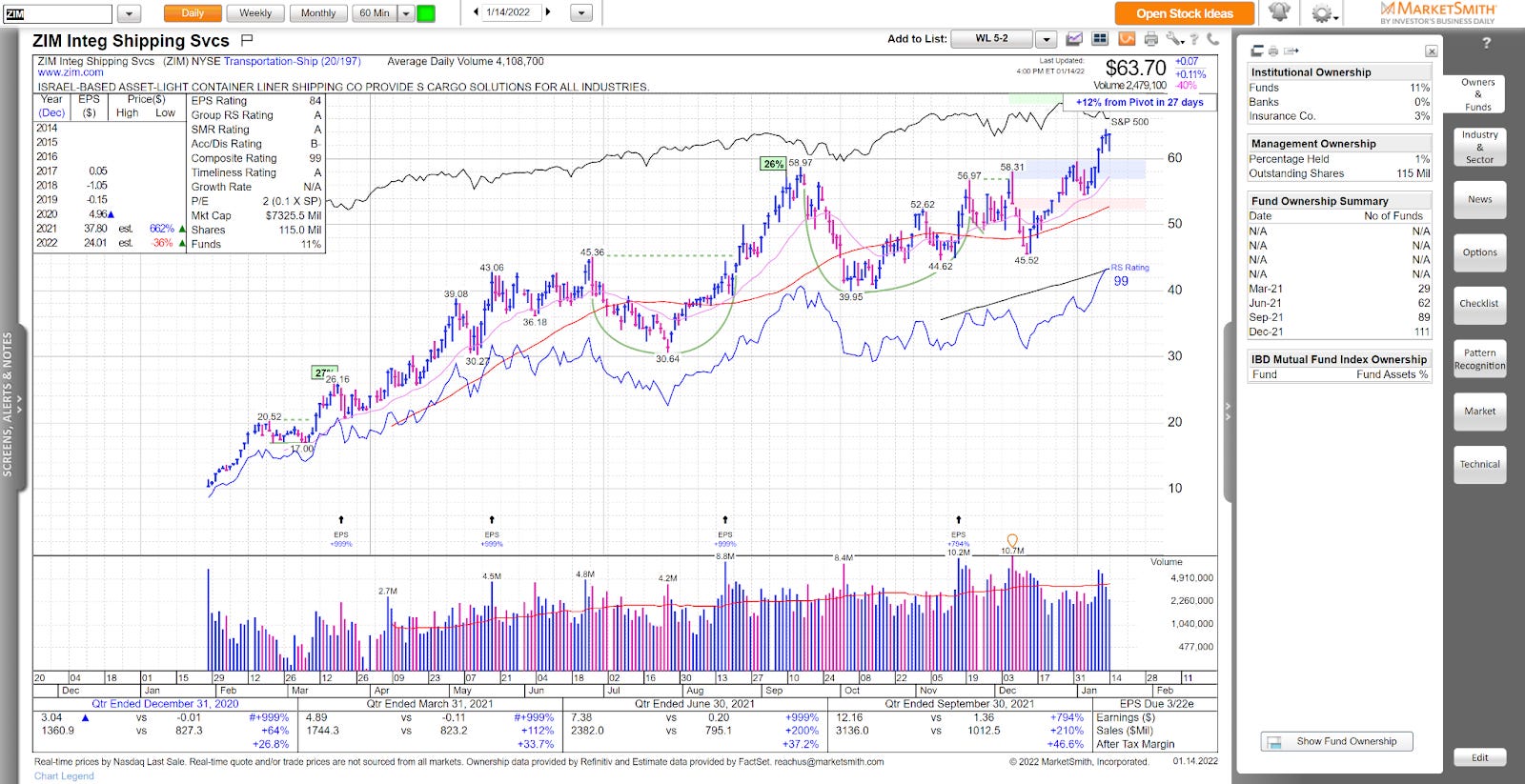This screenshot has height=784, width=1525.
Task: Print the chart using the toolbar printer icon
Action: [x=1151, y=39]
